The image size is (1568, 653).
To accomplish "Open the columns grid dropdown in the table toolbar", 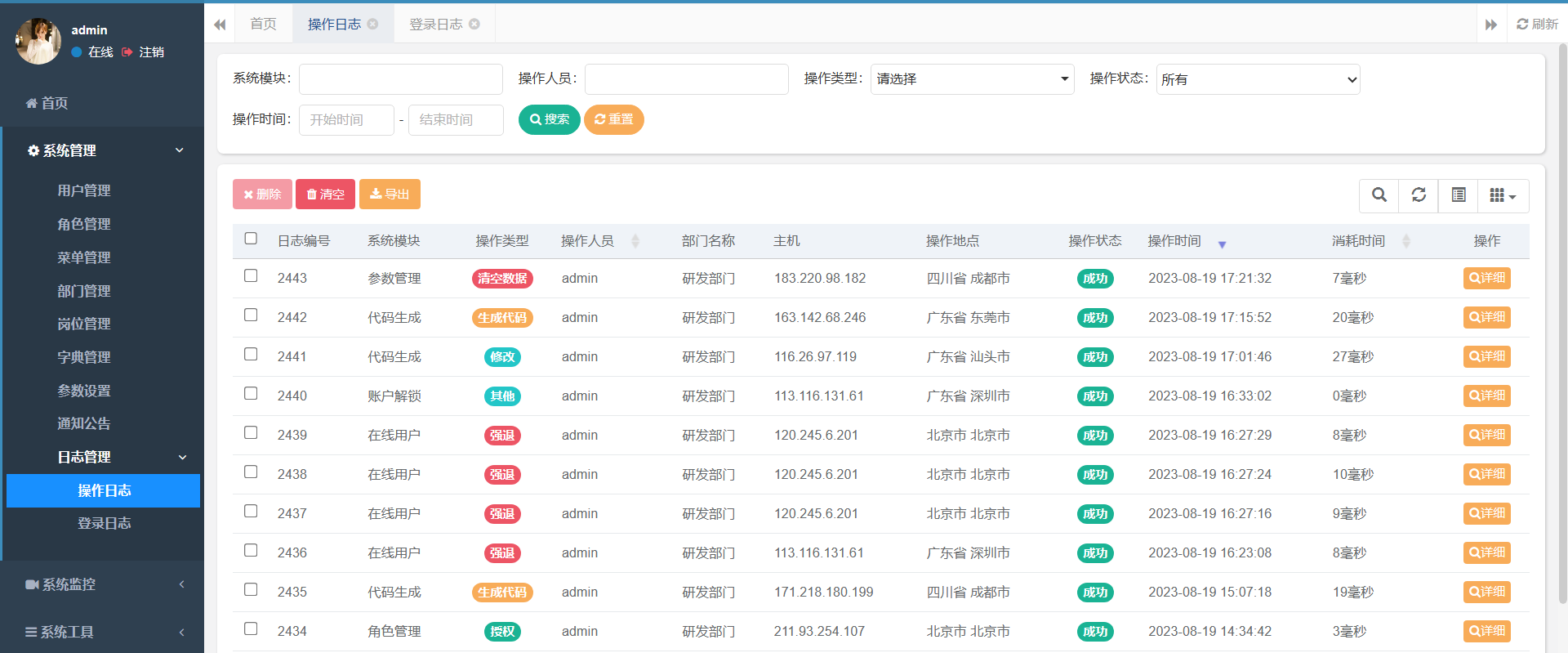I will tap(1503, 195).
